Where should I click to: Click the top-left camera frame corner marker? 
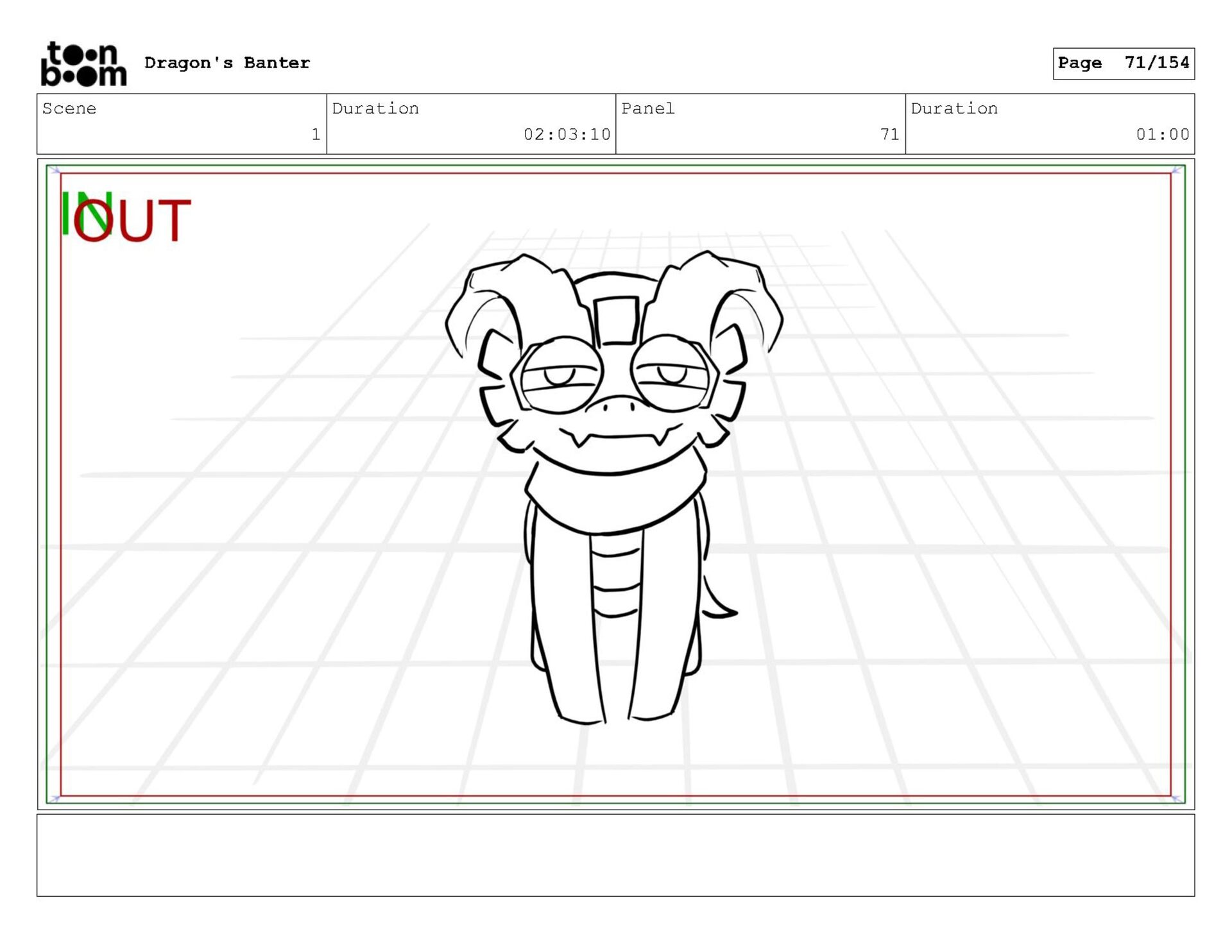(x=55, y=170)
